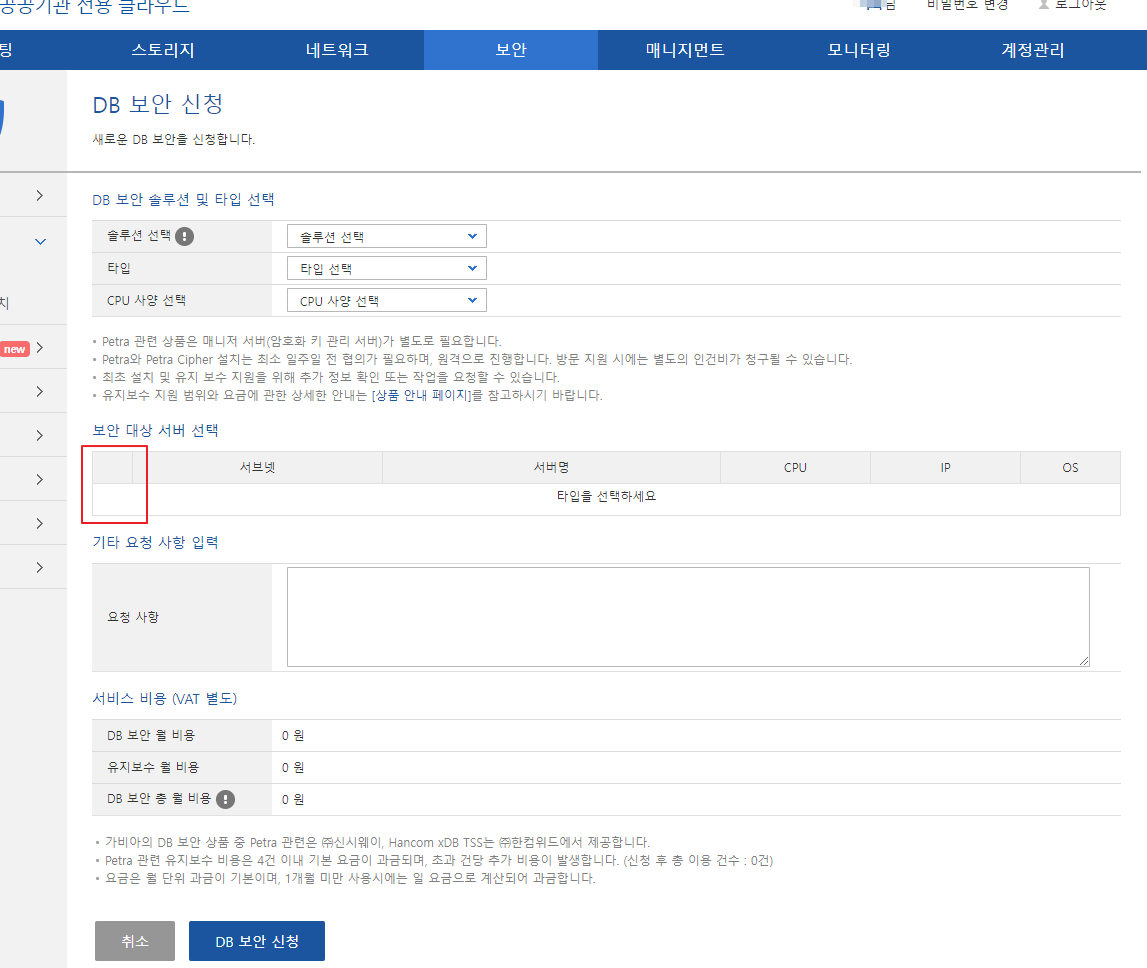This screenshot has width=1147, height=968.
Task: Click the info icon beside 솔루션 선택
Action: (184, 236)
